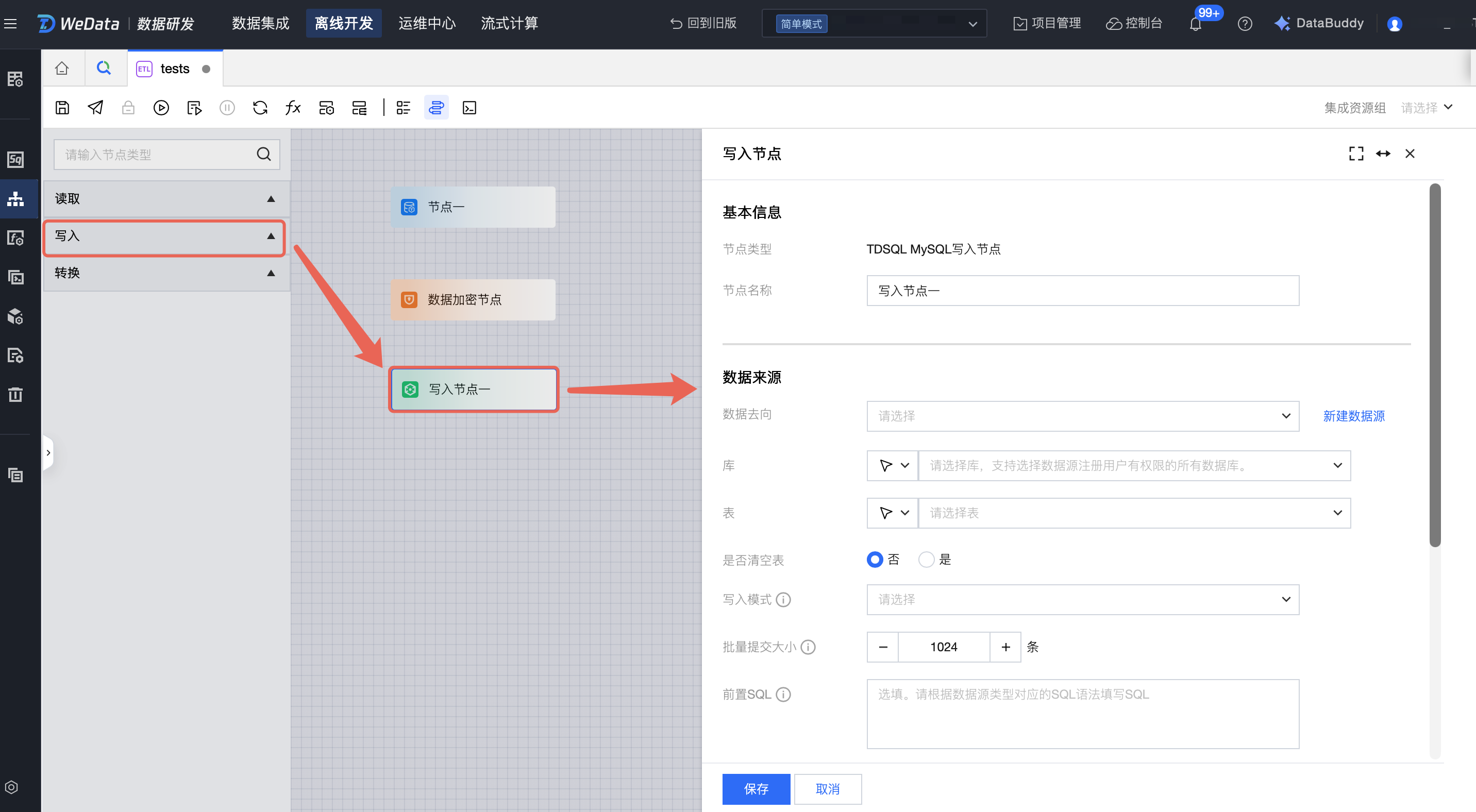
Task: Open the 运维中心 menu
Action: point(427,24)
